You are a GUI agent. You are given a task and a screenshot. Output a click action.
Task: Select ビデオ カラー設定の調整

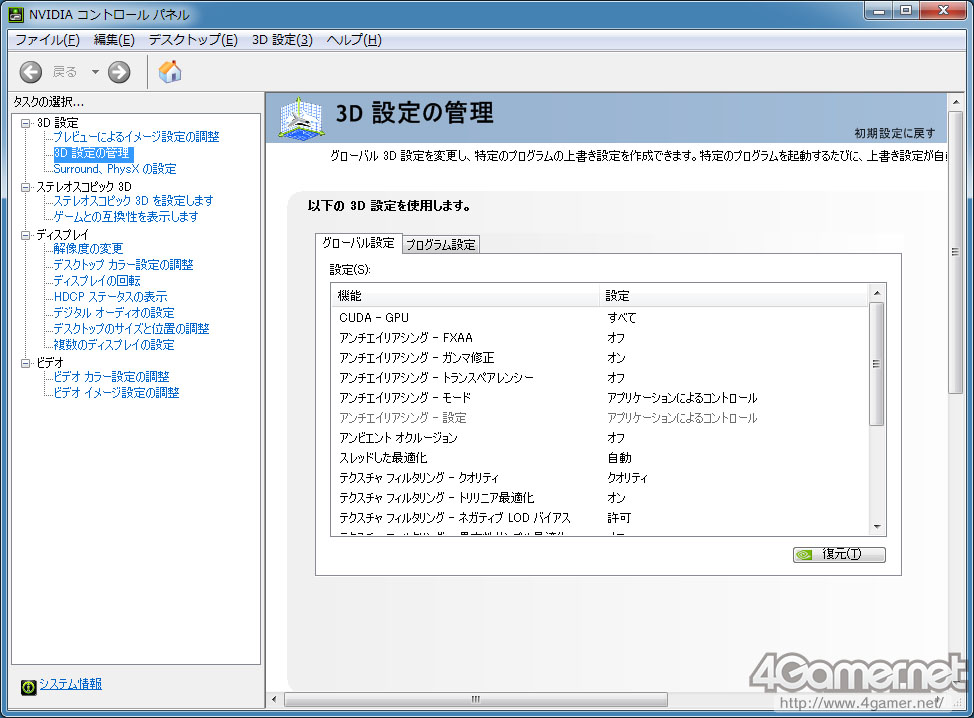coord(111,377)
